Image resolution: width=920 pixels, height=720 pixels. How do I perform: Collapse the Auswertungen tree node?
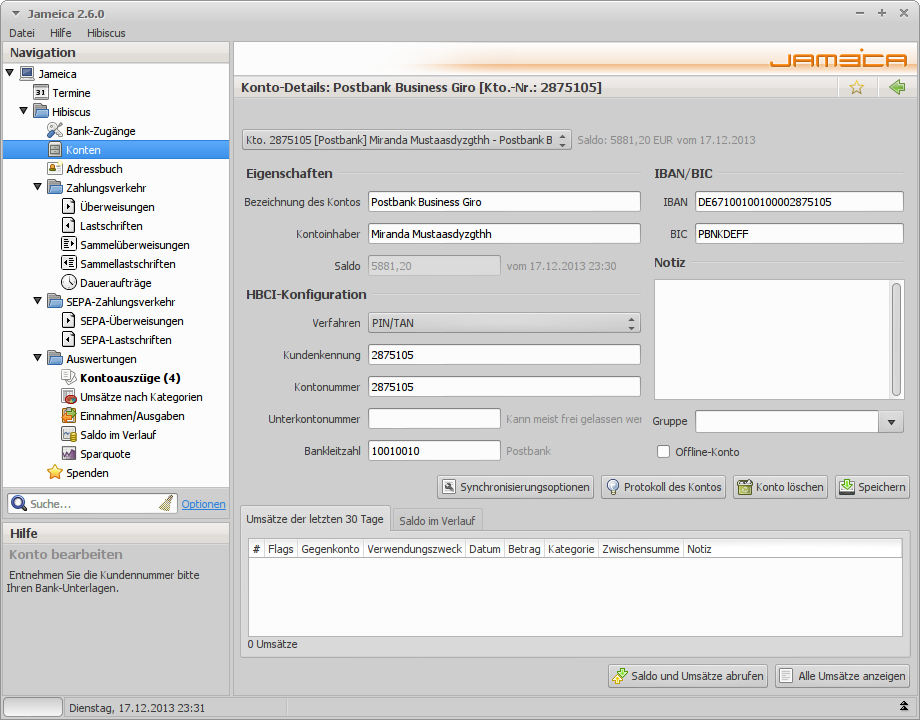tap(38, 357)
